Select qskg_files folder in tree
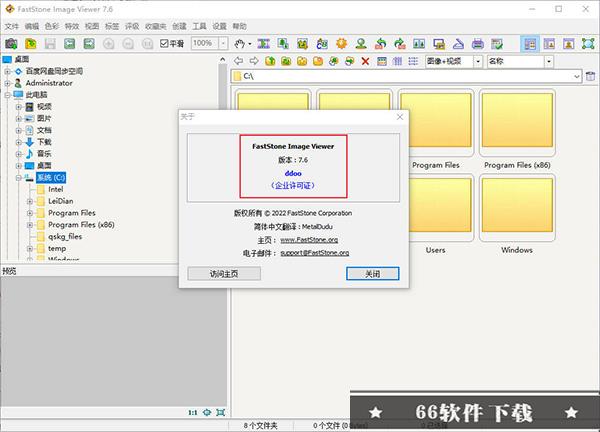This screenshot has height=432, width=600. point(65,237)
